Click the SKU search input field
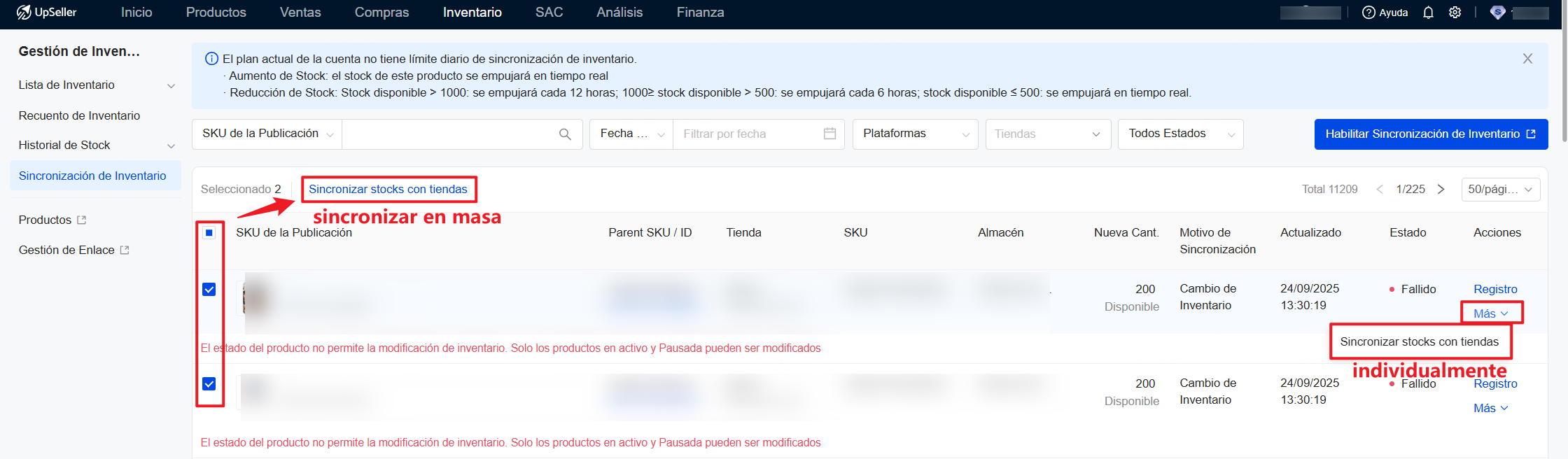 [448, 134]
